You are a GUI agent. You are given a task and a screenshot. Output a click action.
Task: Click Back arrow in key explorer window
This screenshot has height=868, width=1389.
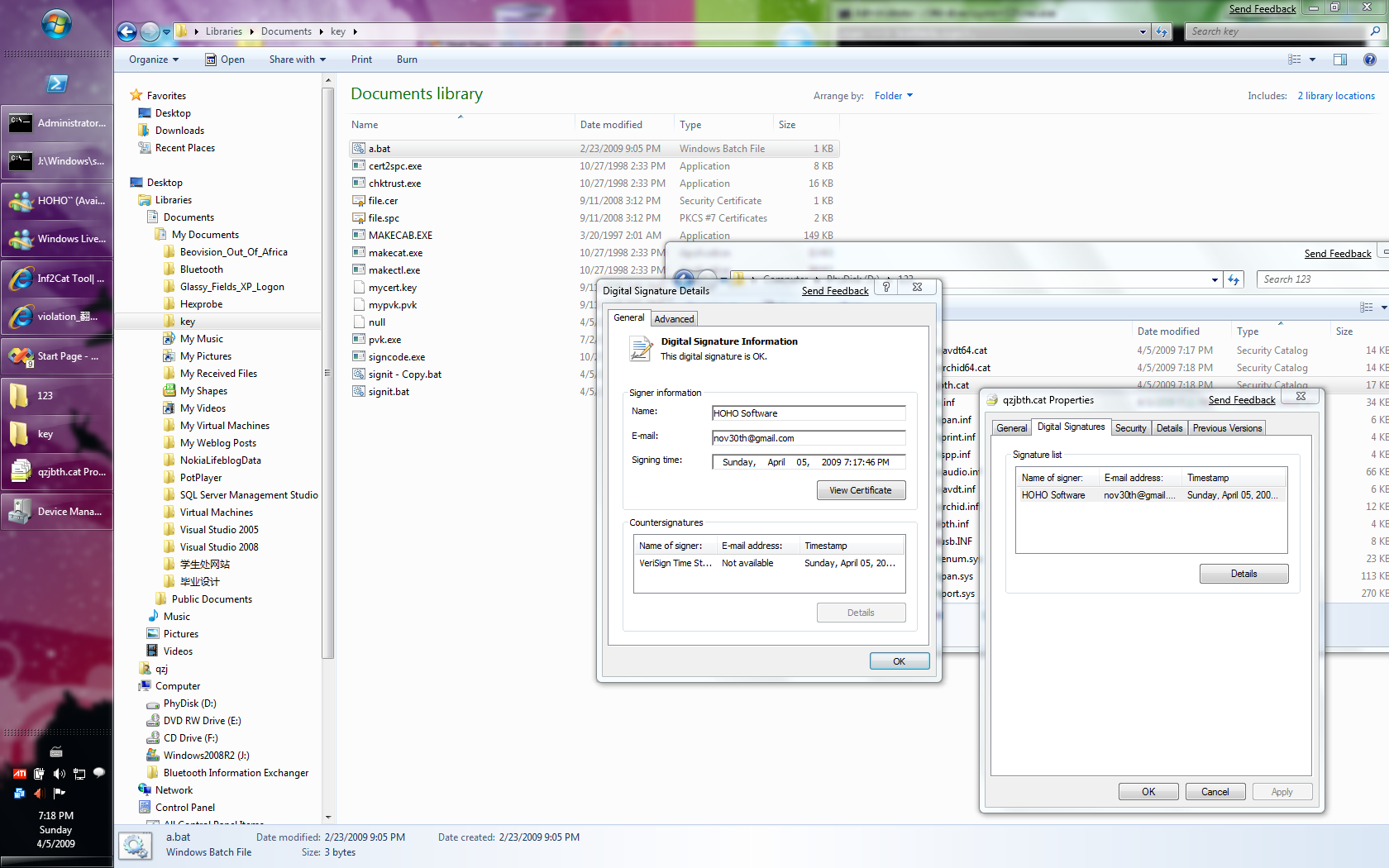point(127,31)
